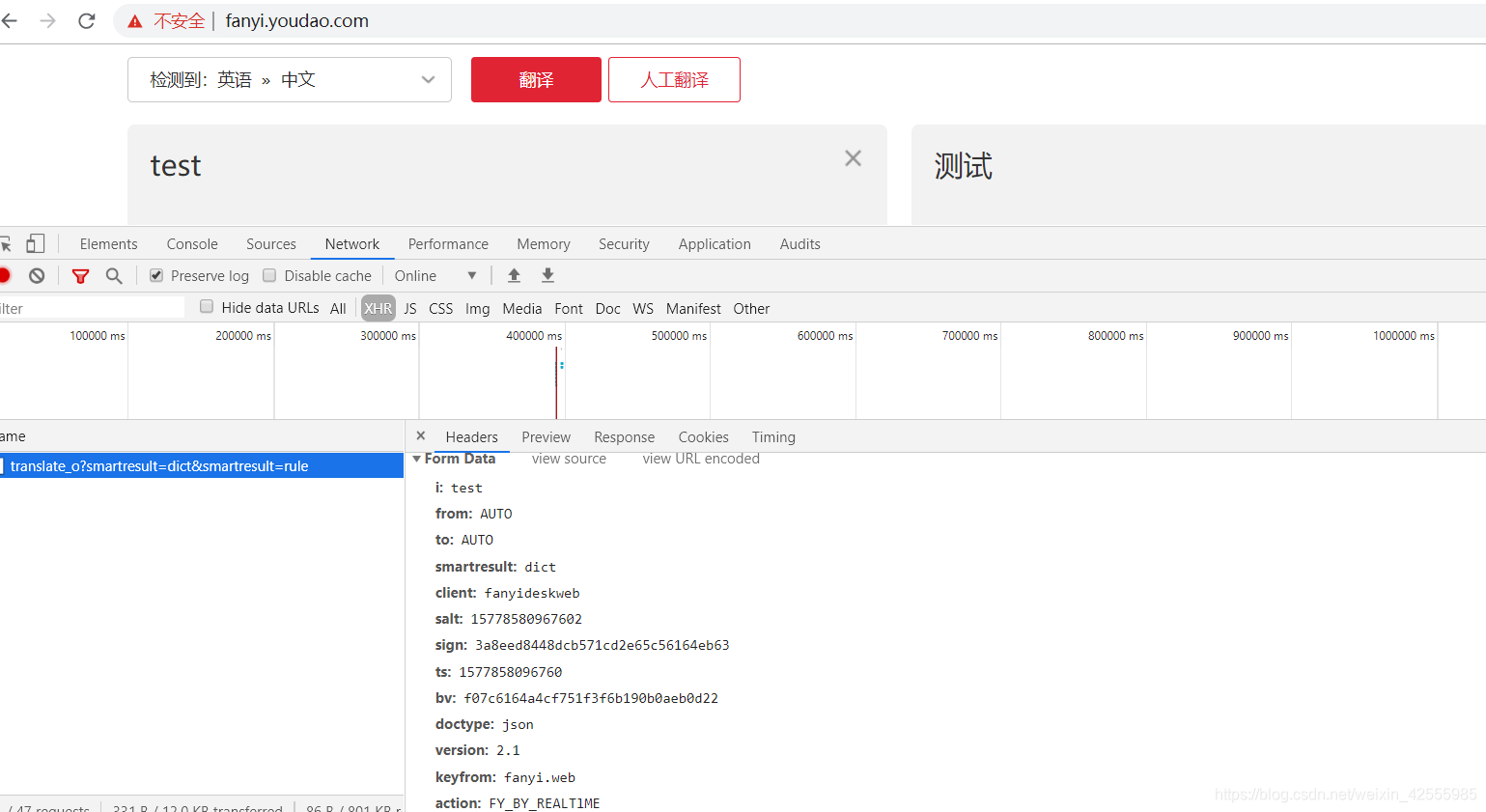Click the red marker on the network timeline
Image resolution: width=1486 pixels, height=812 pixels.
tap(556, 382)
